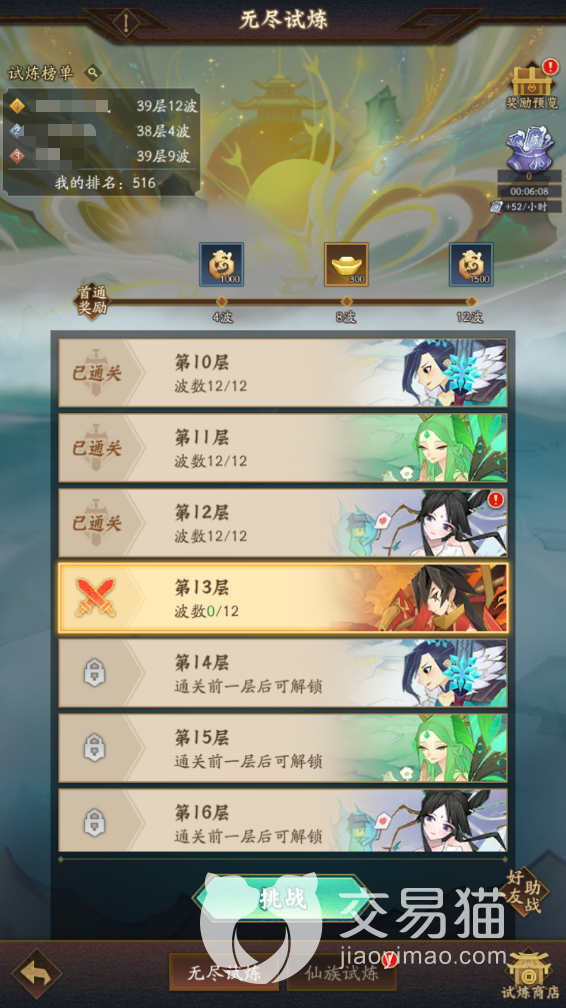Tap the 4波 reward item icon (1000)
Viewport: 566px width, 1008px height.
221,264
